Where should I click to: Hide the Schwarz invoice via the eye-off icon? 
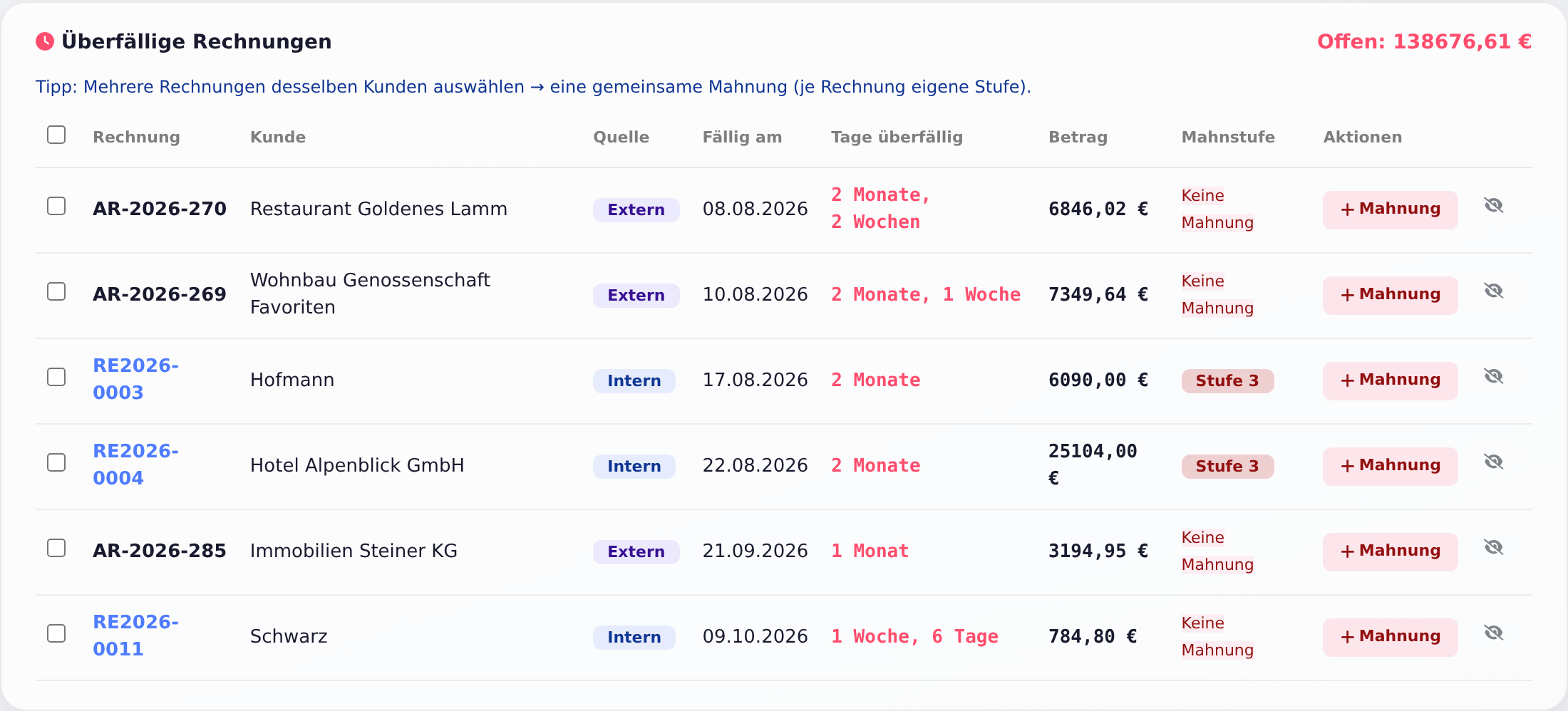click(1493, 633)
